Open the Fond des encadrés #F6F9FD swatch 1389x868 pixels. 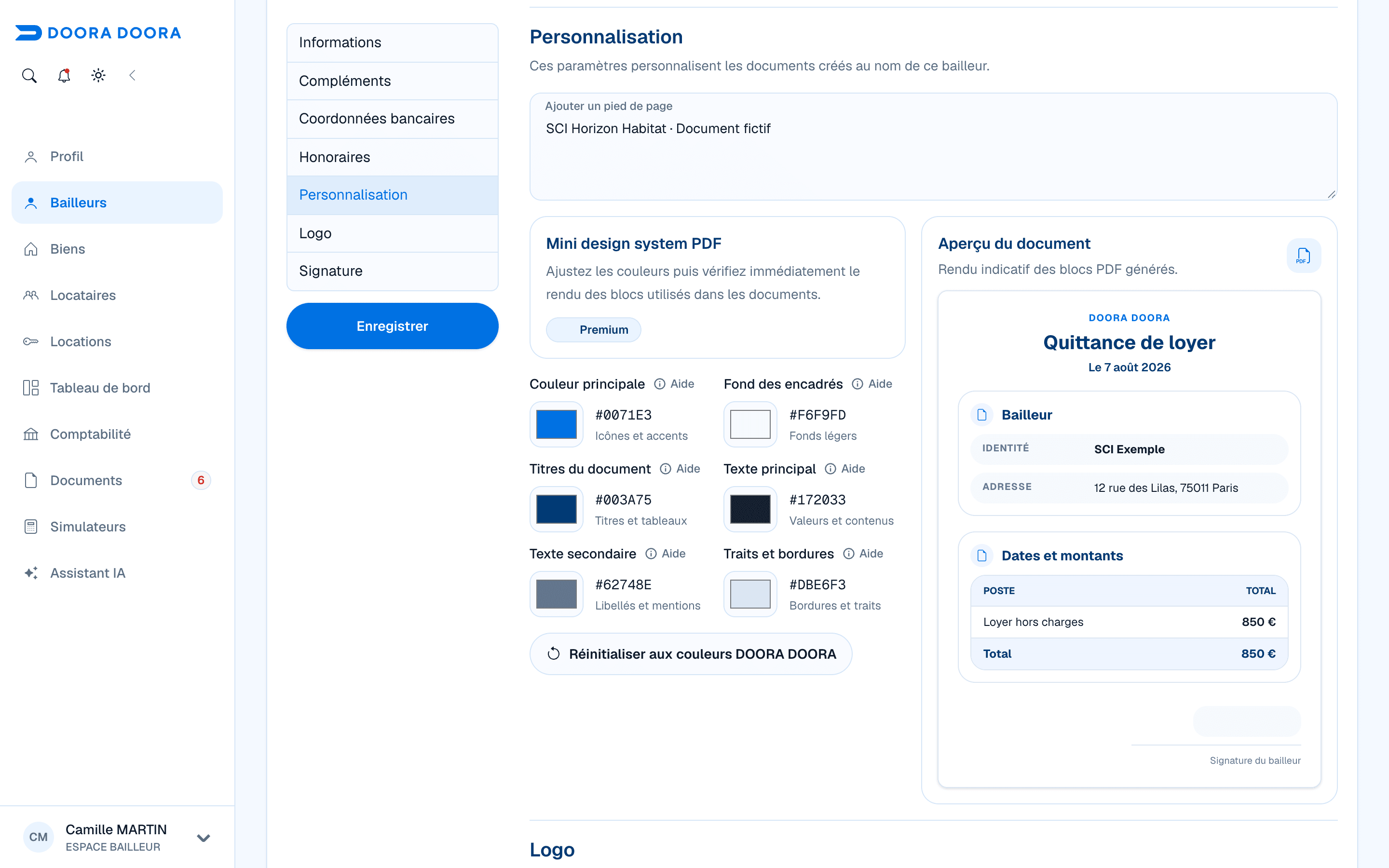click(750, 424)
